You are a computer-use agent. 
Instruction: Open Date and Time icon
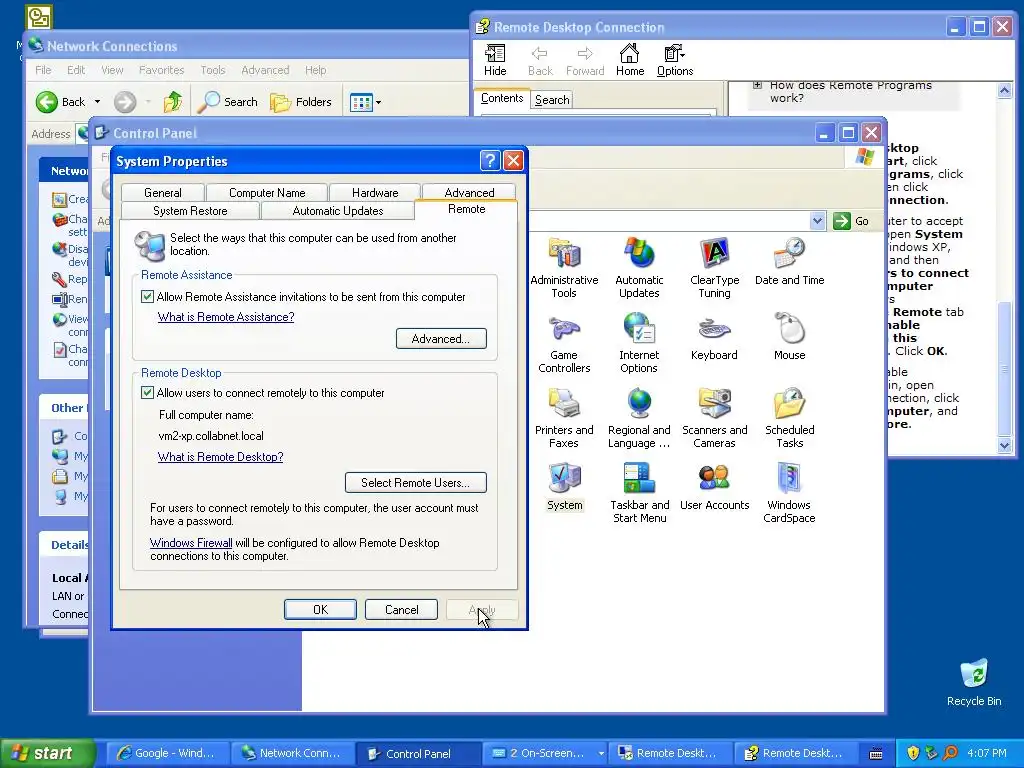pos(790,262)
